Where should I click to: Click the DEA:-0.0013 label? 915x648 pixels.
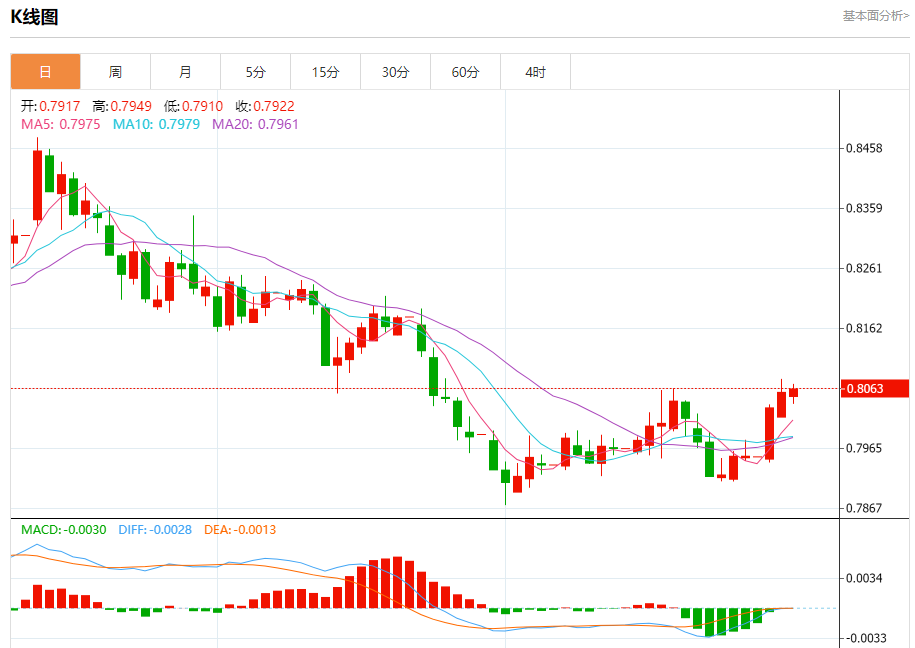240,529
